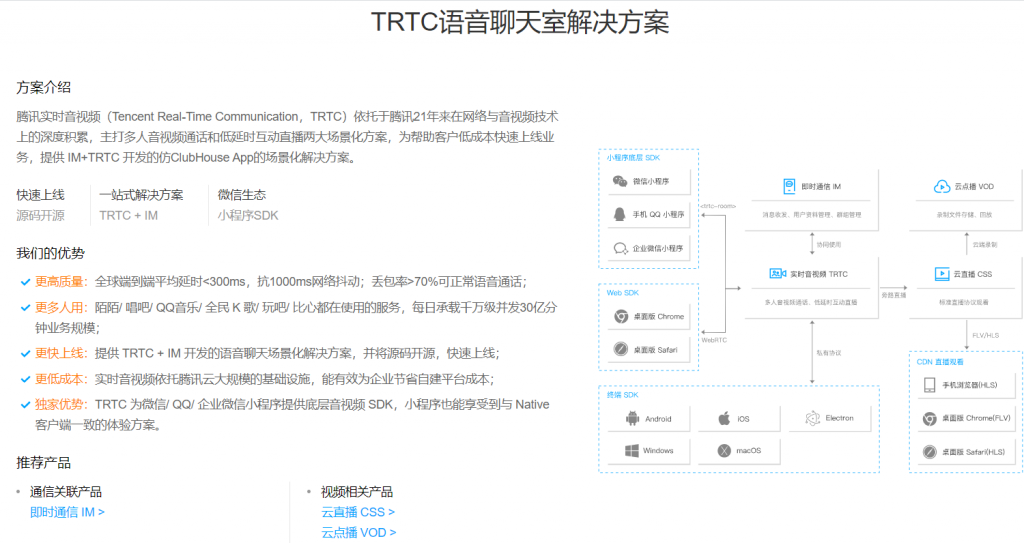This screenshot has width=1024, height=543.
Task: Click the 独家优势 orange label
Action: click(x=60, y=405)
